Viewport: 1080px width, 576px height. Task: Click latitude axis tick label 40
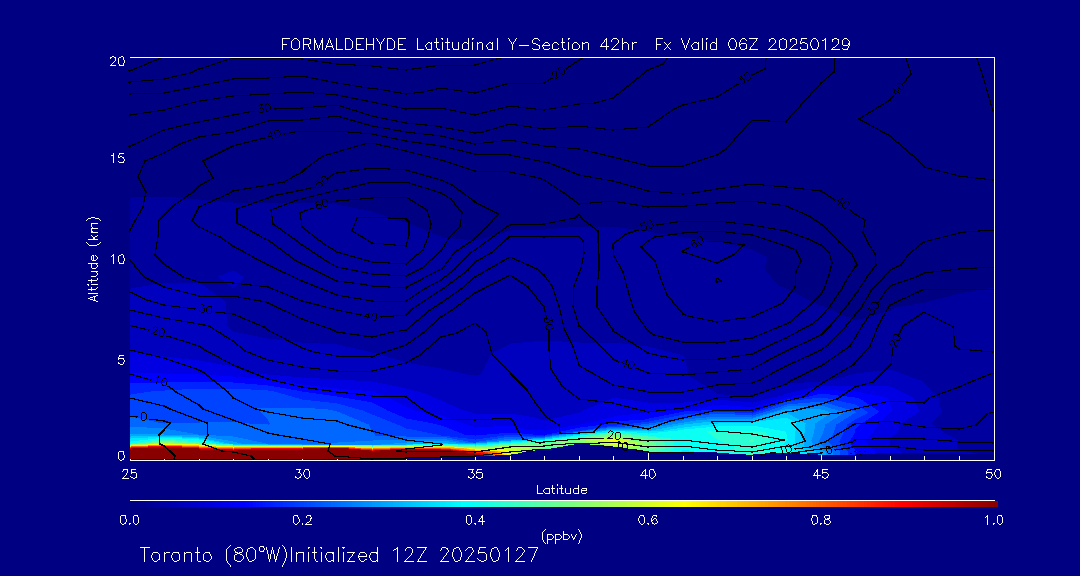coord(648,473)
